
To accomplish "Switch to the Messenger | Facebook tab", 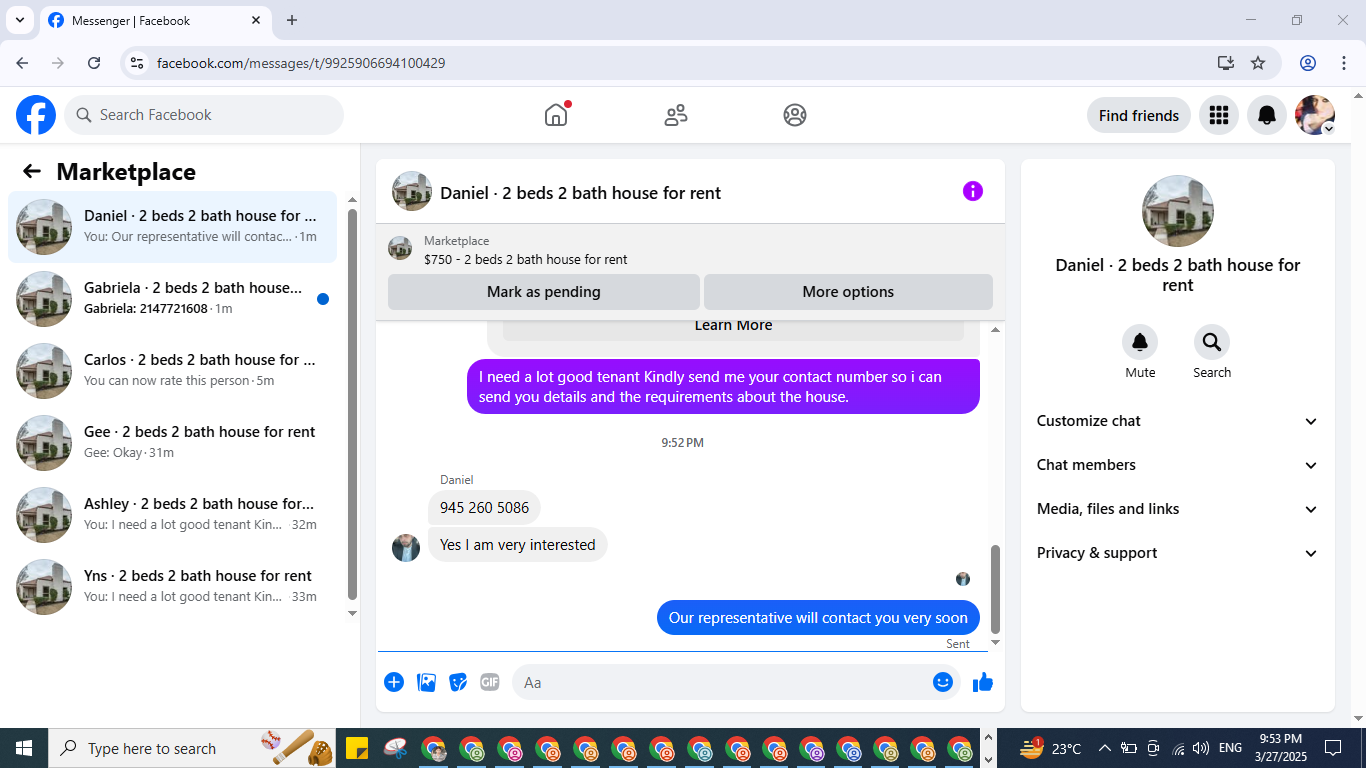I will pyautogui.click(x=155, y=21).
